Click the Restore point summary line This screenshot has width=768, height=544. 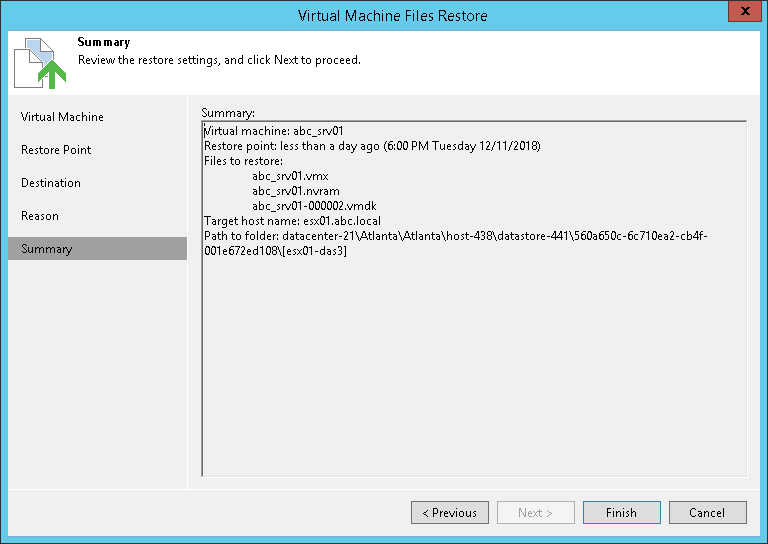371,146
